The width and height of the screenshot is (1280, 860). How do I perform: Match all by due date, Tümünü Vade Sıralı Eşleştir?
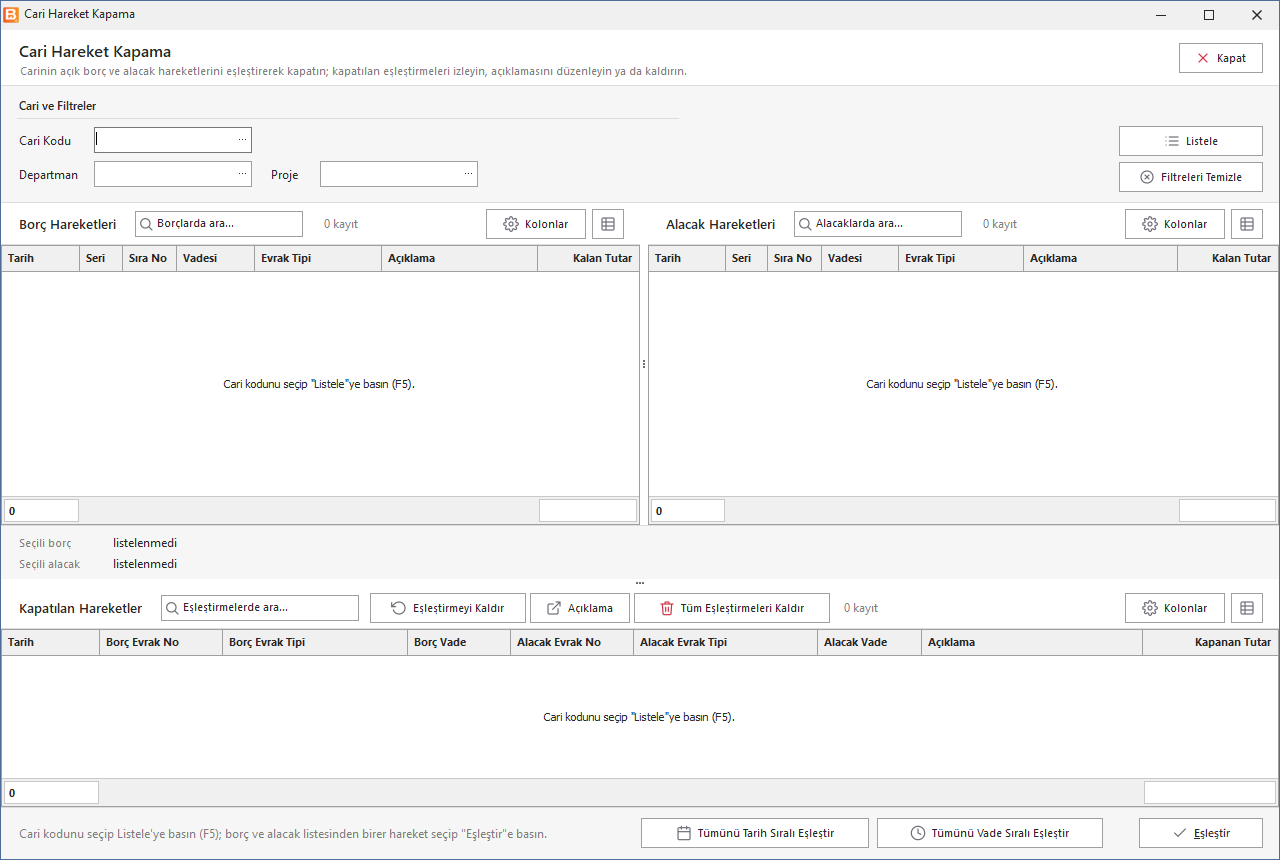click(990, 833)
